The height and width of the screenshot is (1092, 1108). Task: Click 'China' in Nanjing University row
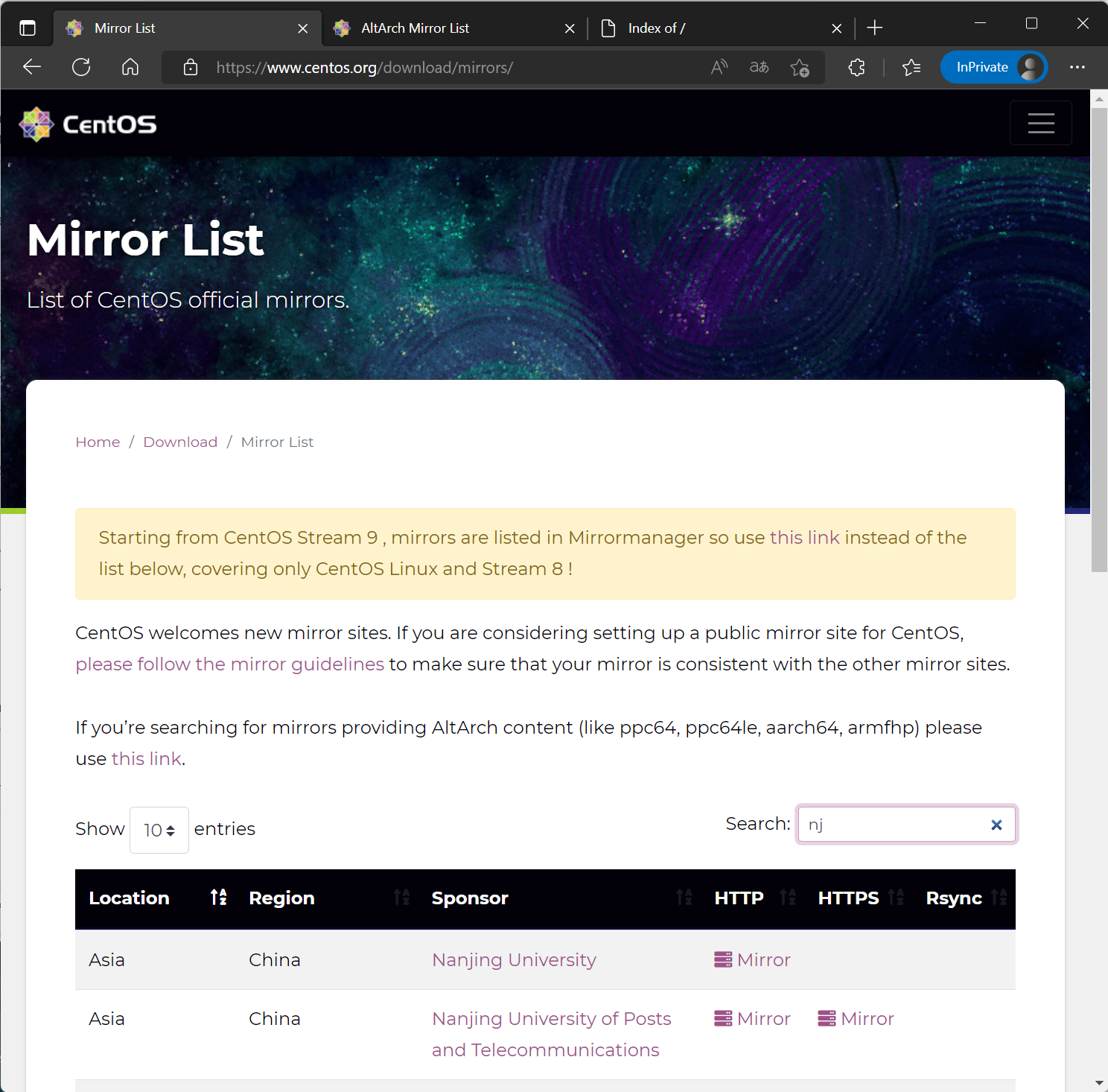click(x=275, y=959)
